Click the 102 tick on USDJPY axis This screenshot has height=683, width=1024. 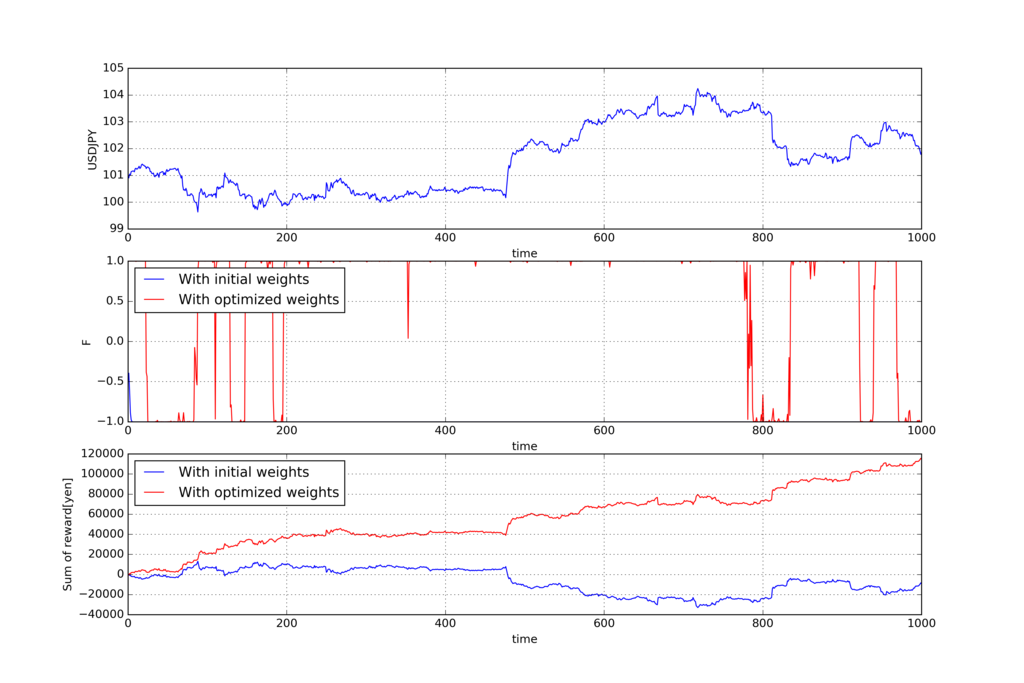click(113, 148)
